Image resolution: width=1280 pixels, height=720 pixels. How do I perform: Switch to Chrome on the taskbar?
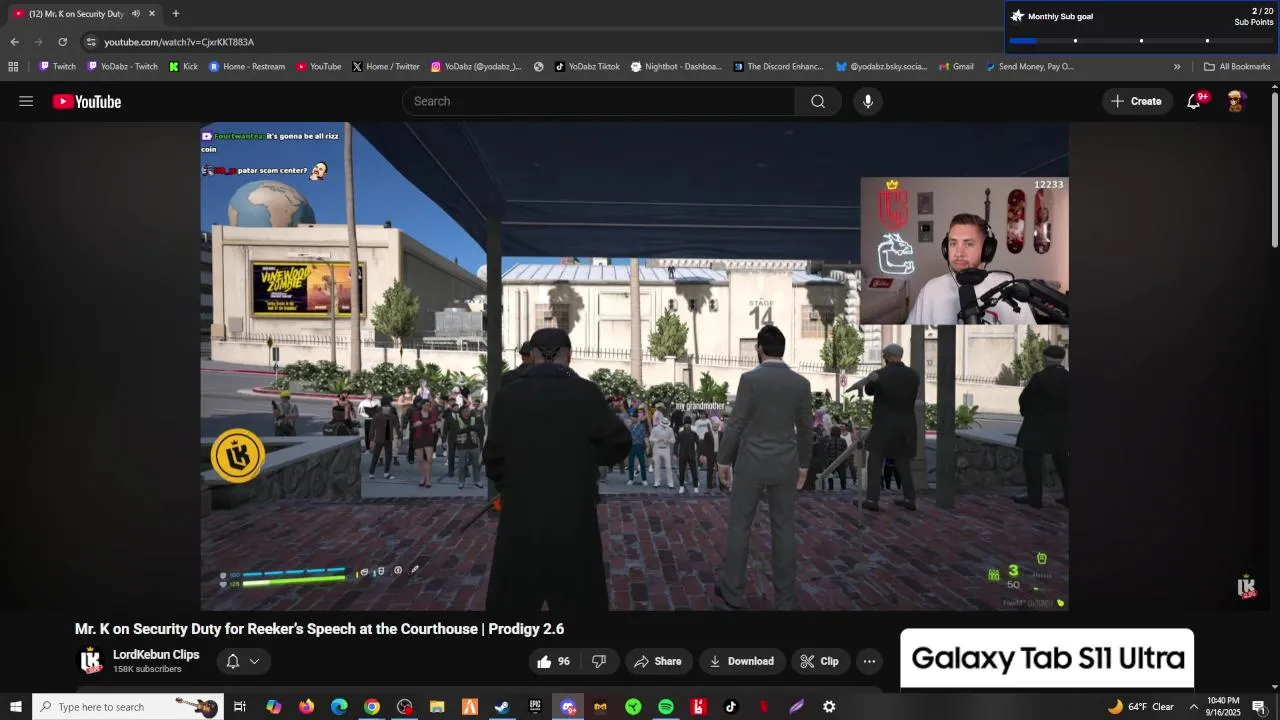point(372,707)
